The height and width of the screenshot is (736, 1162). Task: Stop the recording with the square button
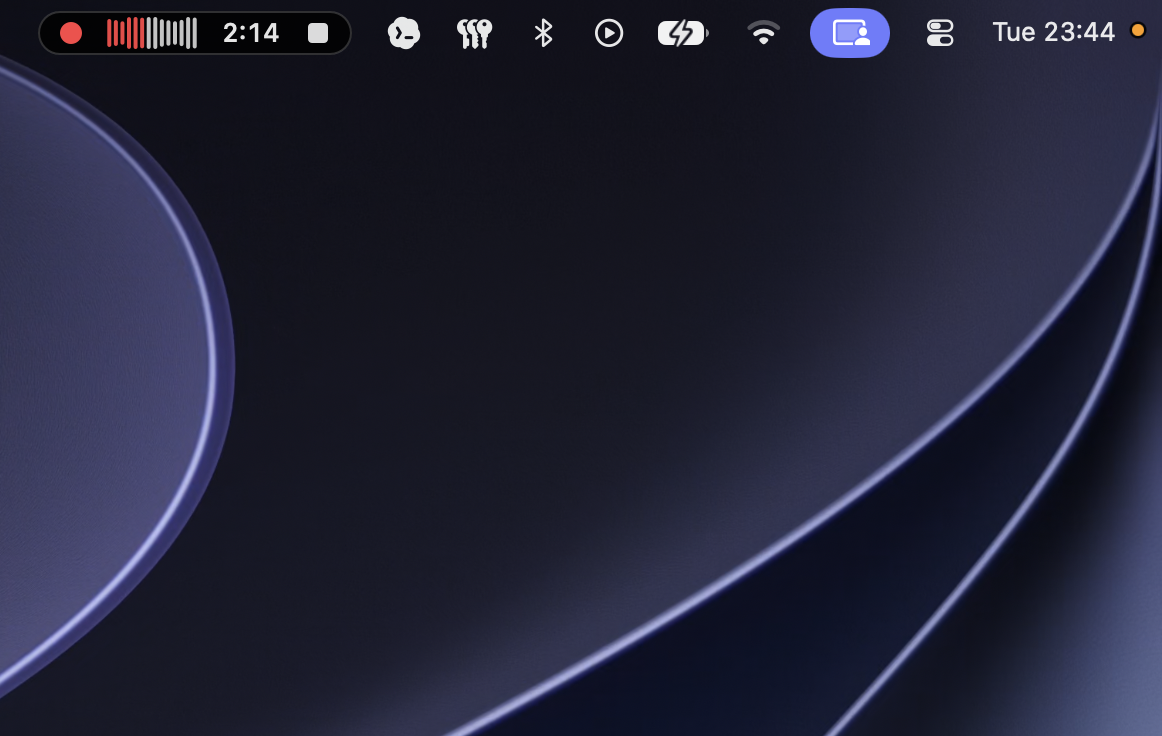tap(318, 33)
